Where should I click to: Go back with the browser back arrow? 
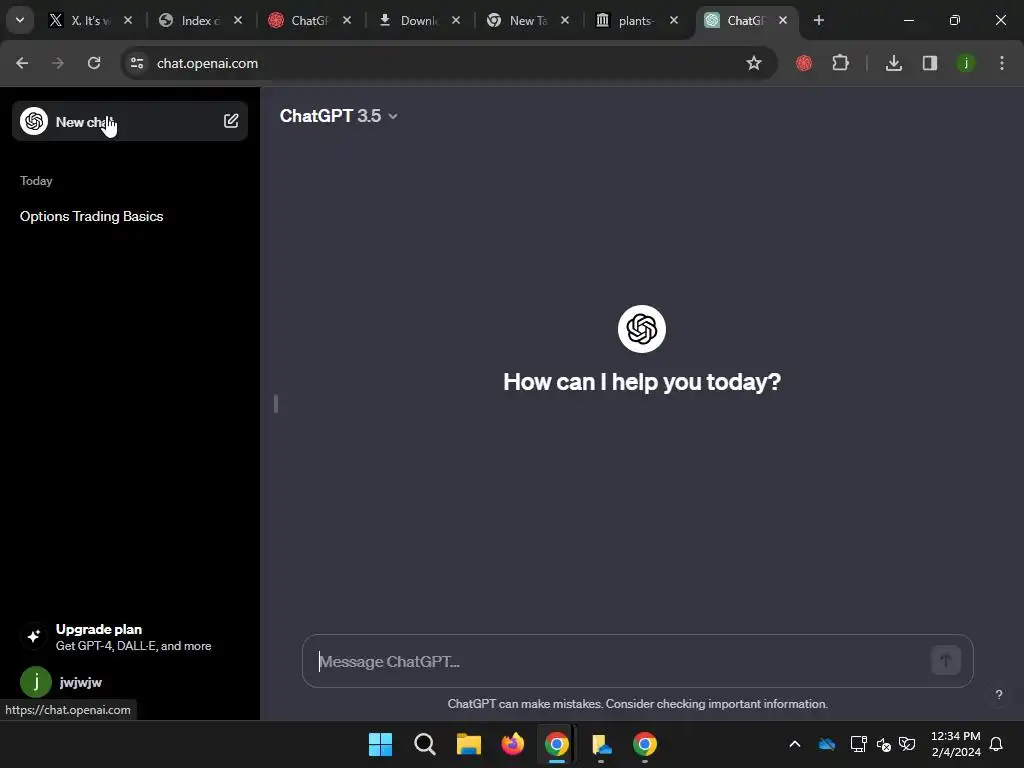tap(22, 63)
